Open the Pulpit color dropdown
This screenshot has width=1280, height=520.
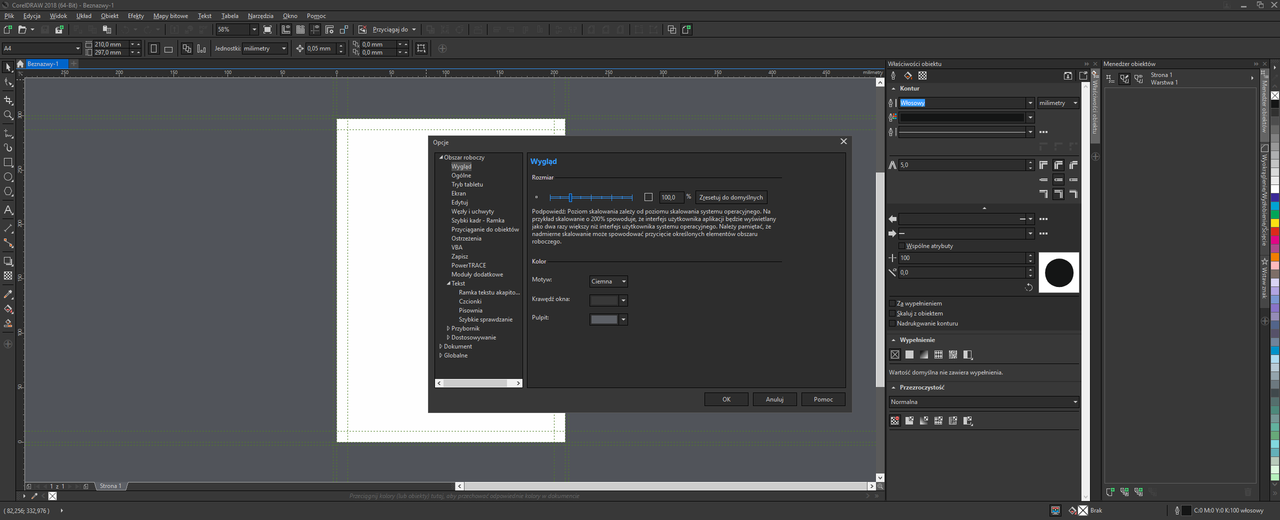pyautogui.click(x=609, y=319)
